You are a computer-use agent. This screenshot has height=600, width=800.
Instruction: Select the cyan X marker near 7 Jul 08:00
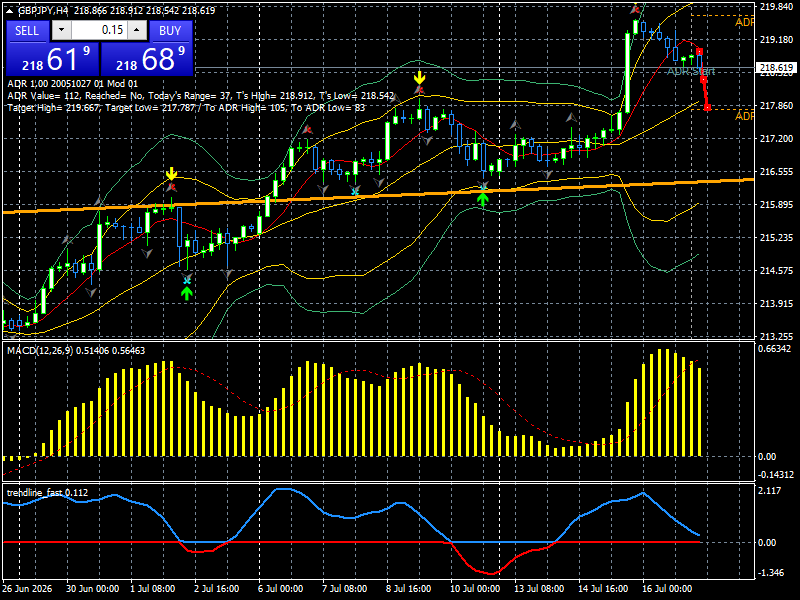pyautogui.click(x=355, y=192)
